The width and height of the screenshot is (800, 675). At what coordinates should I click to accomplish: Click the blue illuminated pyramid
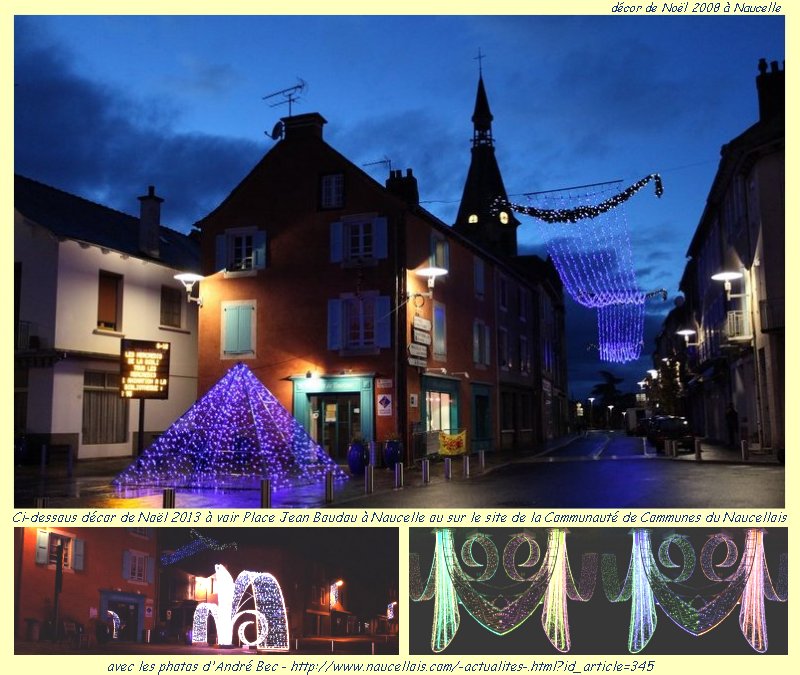(232, 429)
